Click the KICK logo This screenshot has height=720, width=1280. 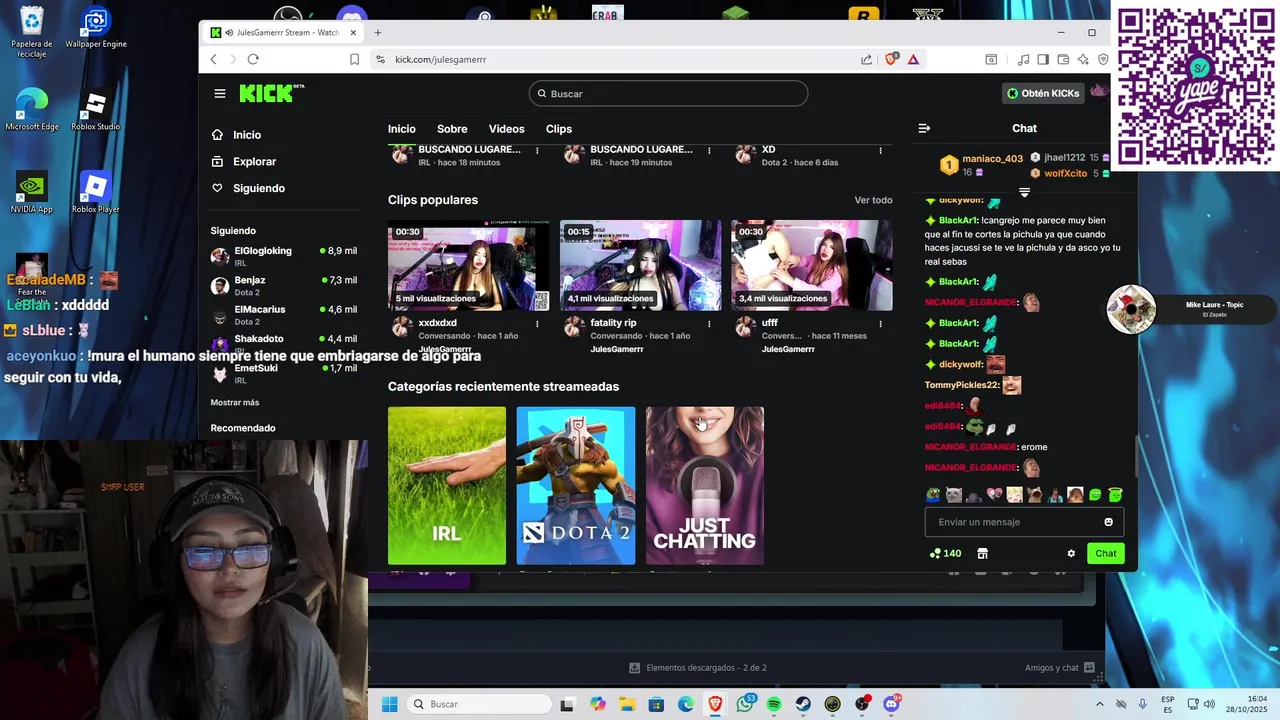click(271, 93)
